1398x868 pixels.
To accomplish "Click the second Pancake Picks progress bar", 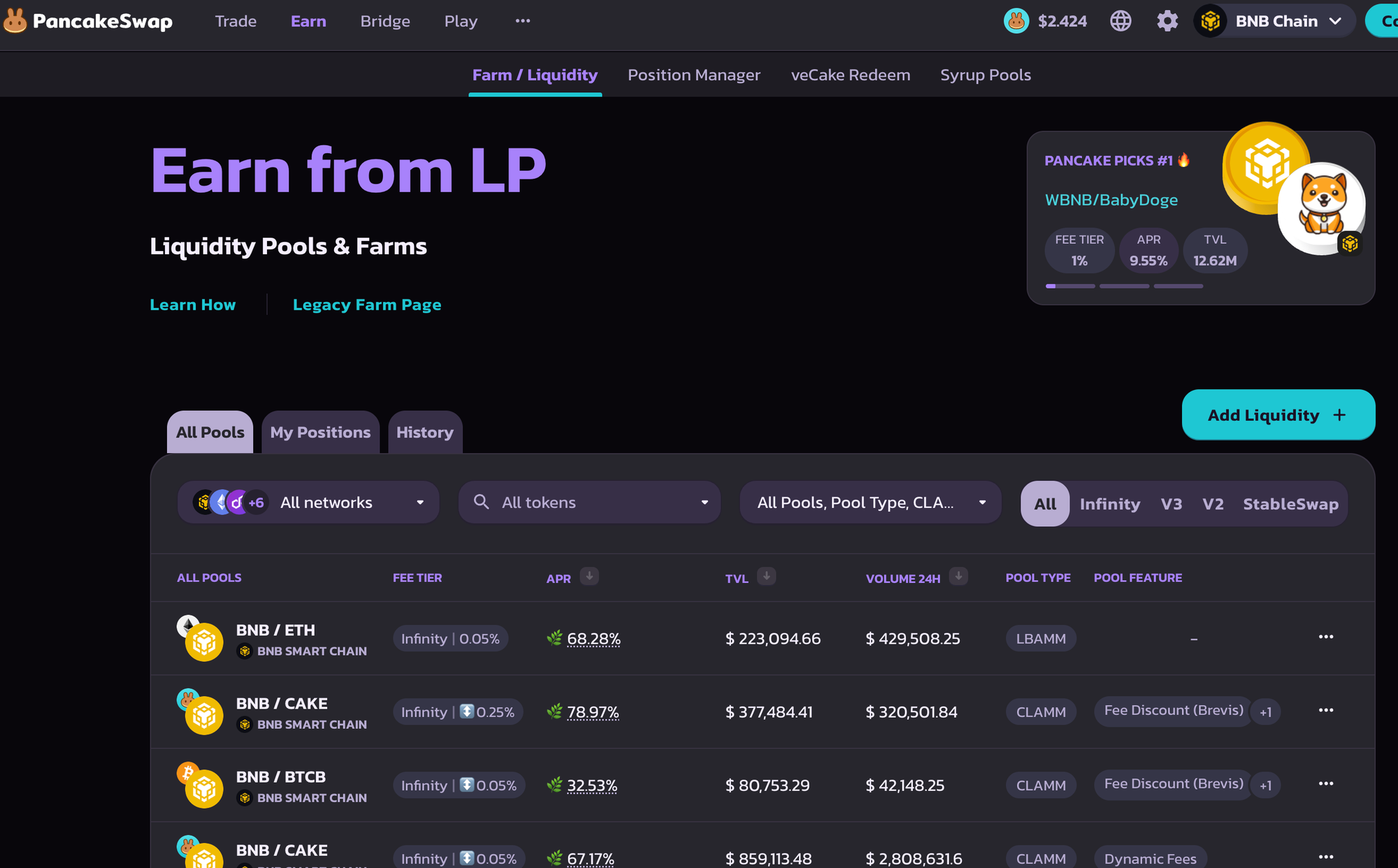I will tap(1124, 286).
